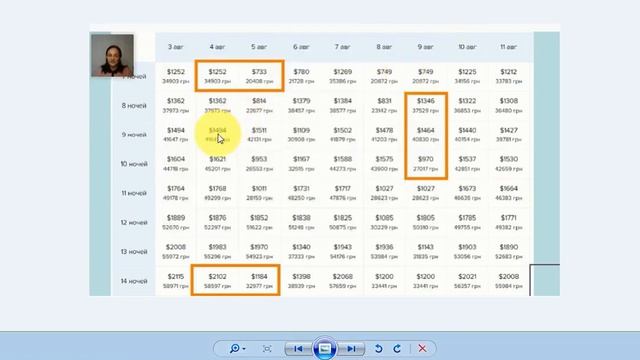
Task: Delete the photo with red X
Action: point(422,349)
